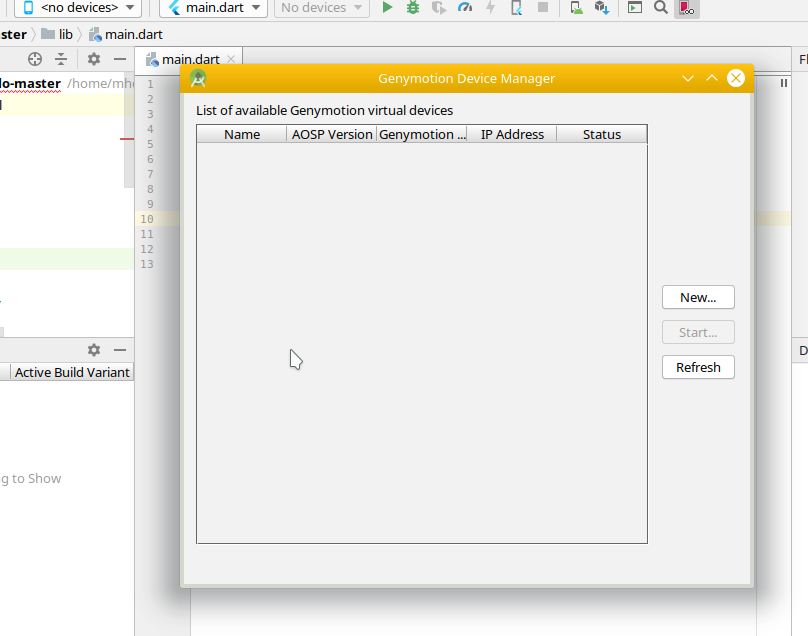
Task: Click the Refresh button
Action: (x=698, y=367)
